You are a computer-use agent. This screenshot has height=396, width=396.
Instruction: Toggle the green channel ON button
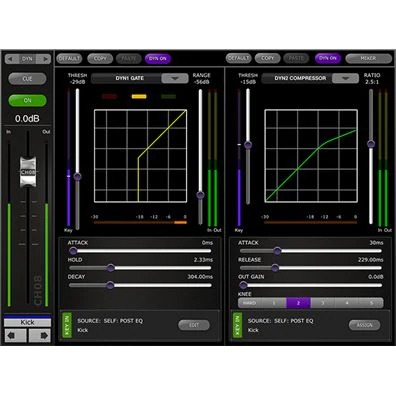[x=27, y=100]
